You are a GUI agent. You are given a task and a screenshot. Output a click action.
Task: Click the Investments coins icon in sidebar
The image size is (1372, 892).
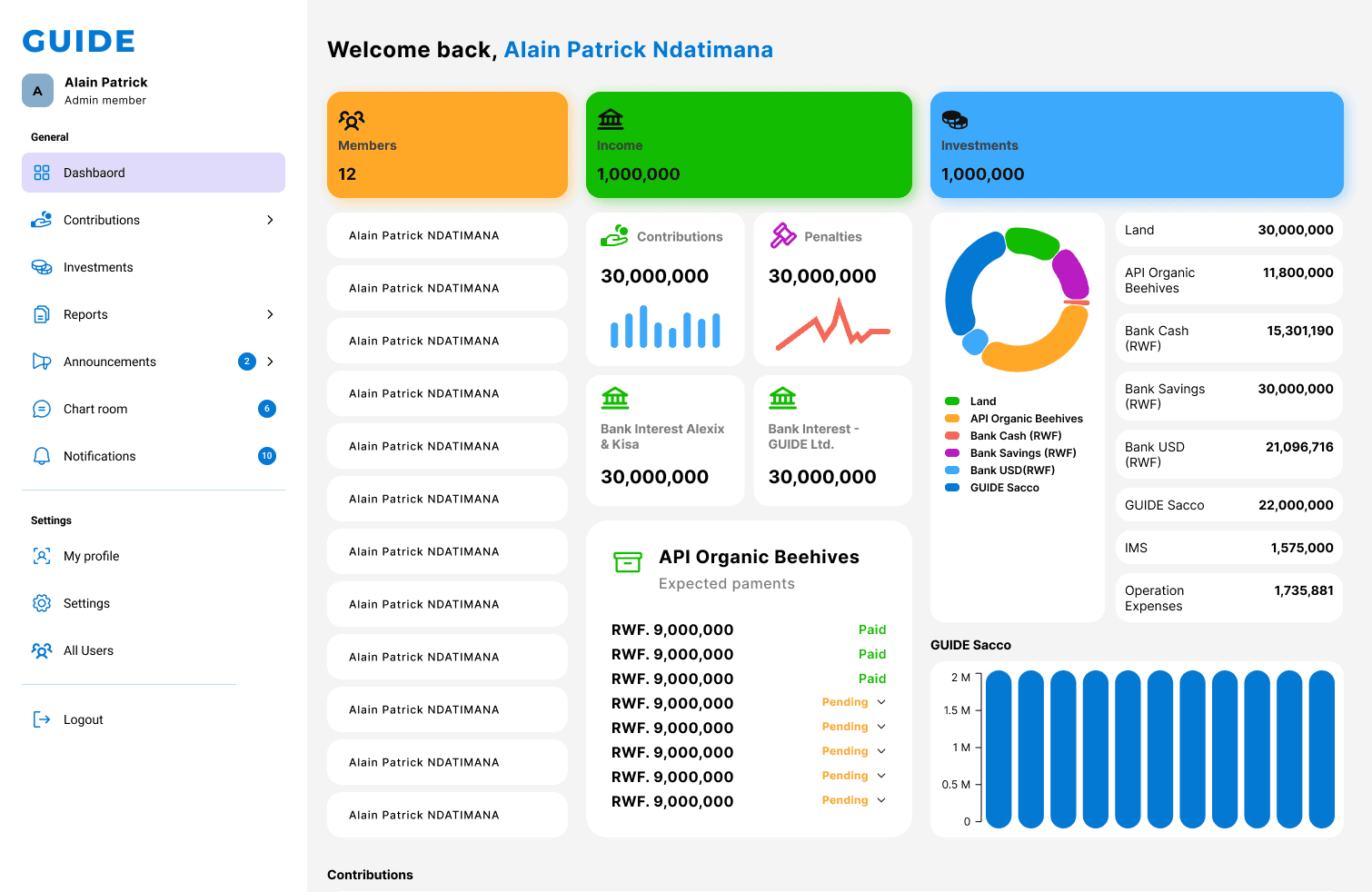(x=42, y=267)
